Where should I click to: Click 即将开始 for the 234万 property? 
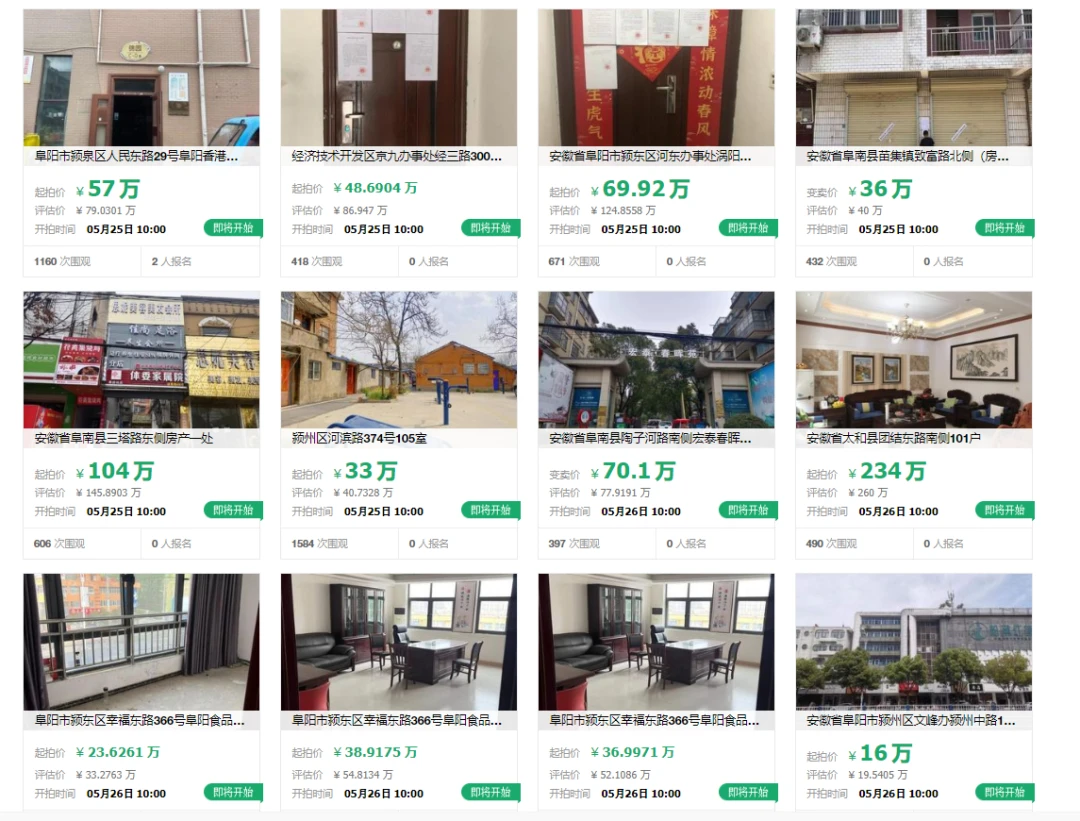(1005, 510)
